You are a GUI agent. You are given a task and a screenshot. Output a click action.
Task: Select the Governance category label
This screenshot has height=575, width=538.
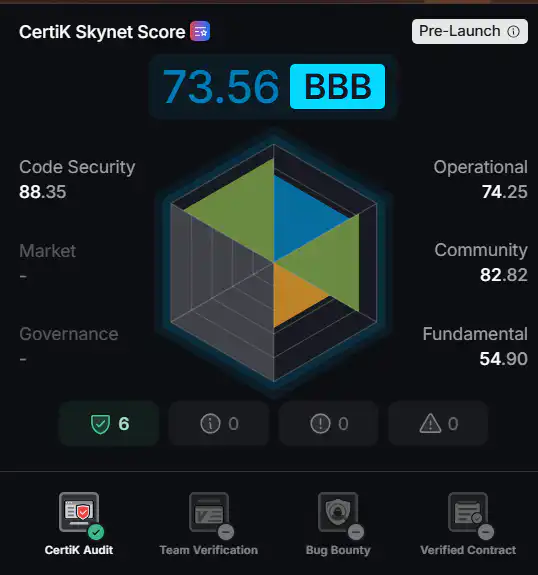pos(69,334)
